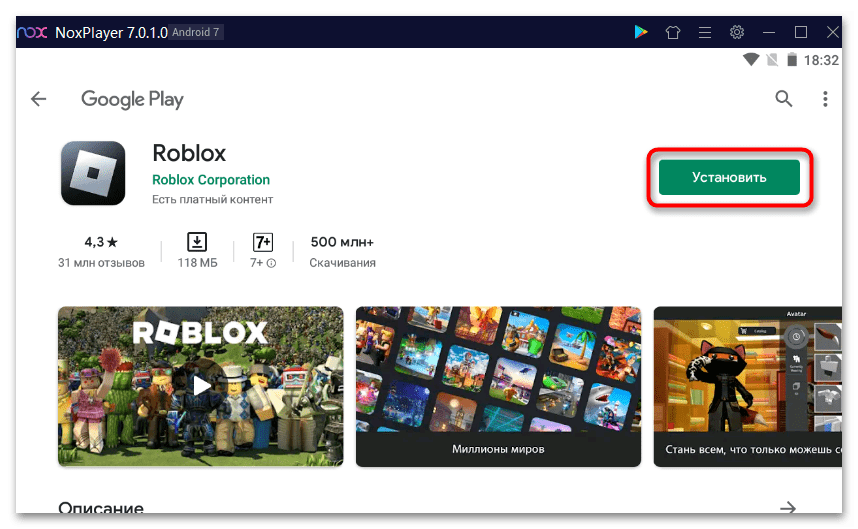Open the Roblox Corporation developer link
Image resolution: width=858 pixels, height=529 pixels.
(211, 180)
